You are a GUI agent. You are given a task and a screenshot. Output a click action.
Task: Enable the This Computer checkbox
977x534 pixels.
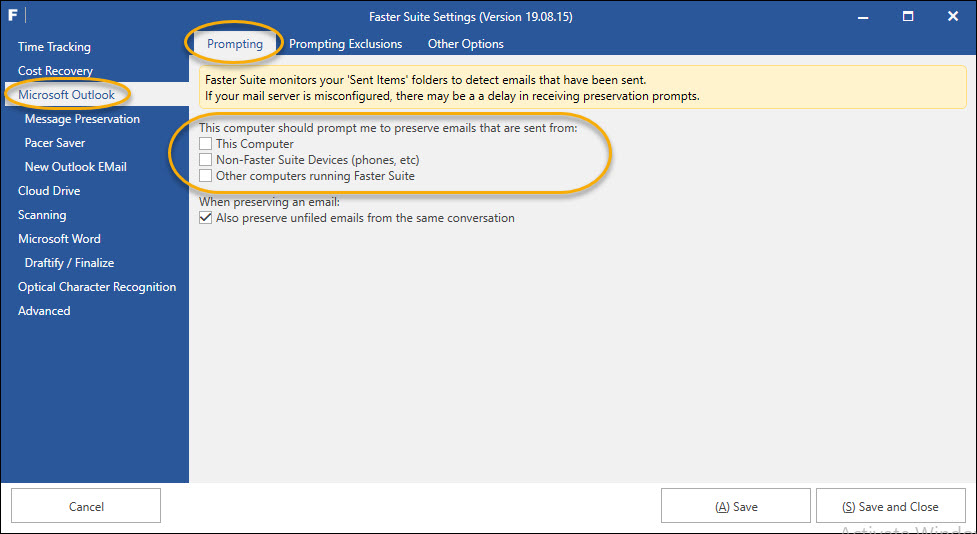click(206, 144)
